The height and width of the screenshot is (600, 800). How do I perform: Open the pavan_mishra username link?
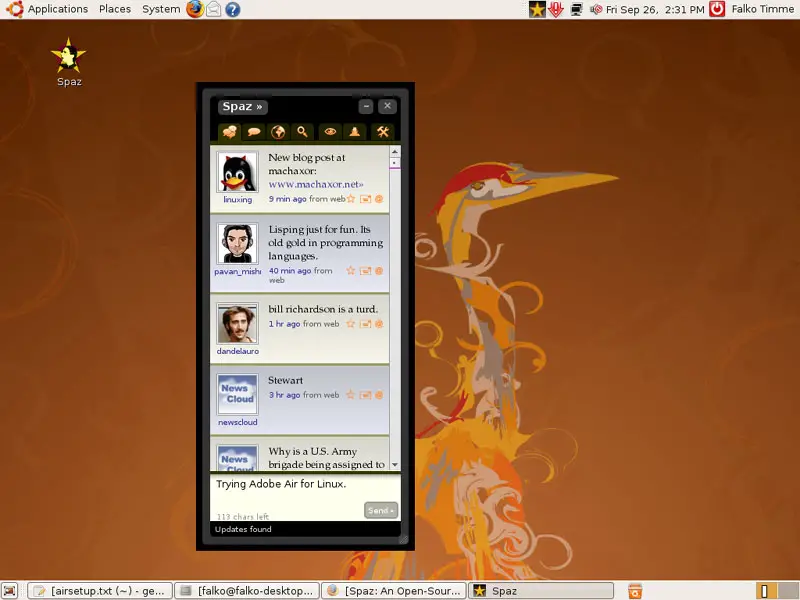pyautogui.click(x=238, y=271)
